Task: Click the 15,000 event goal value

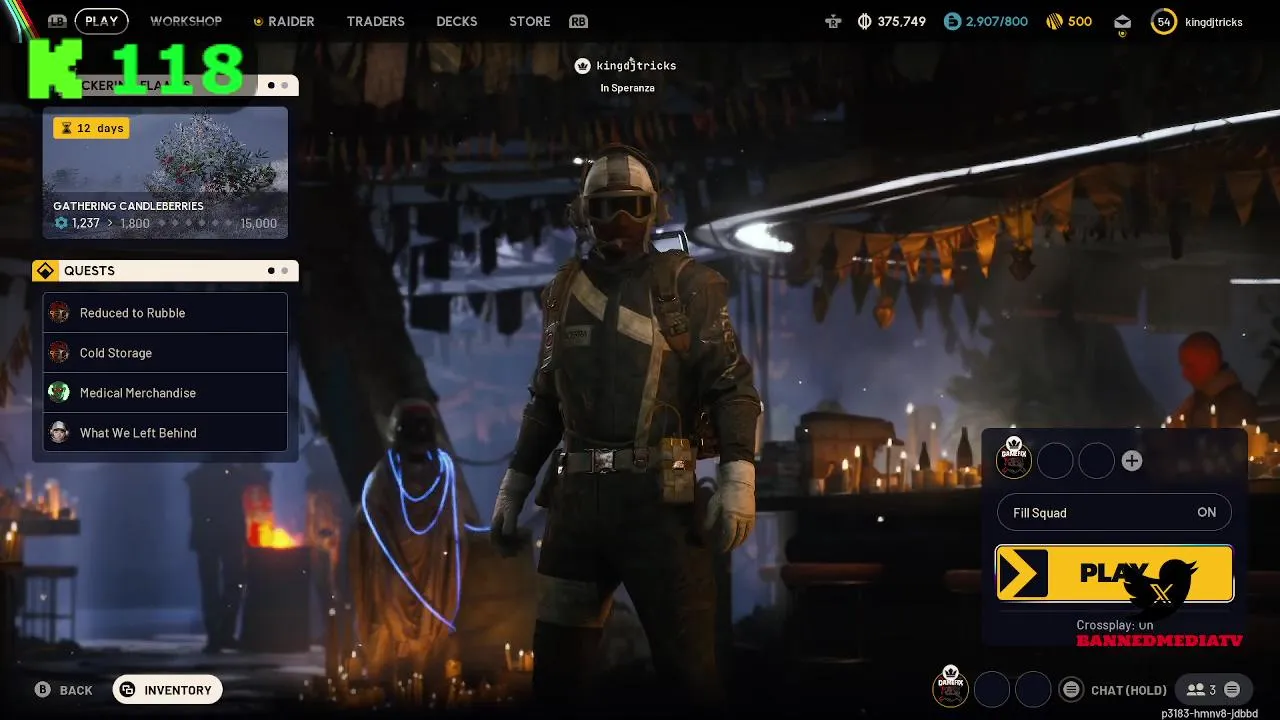Action: (259, 223)
